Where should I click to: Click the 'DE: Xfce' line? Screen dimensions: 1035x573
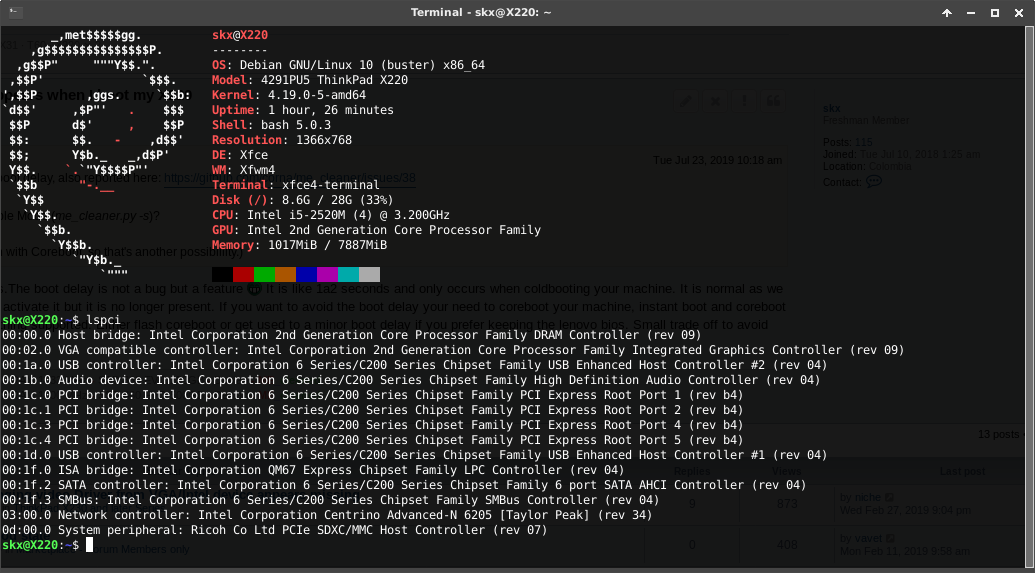click(240, 155)
